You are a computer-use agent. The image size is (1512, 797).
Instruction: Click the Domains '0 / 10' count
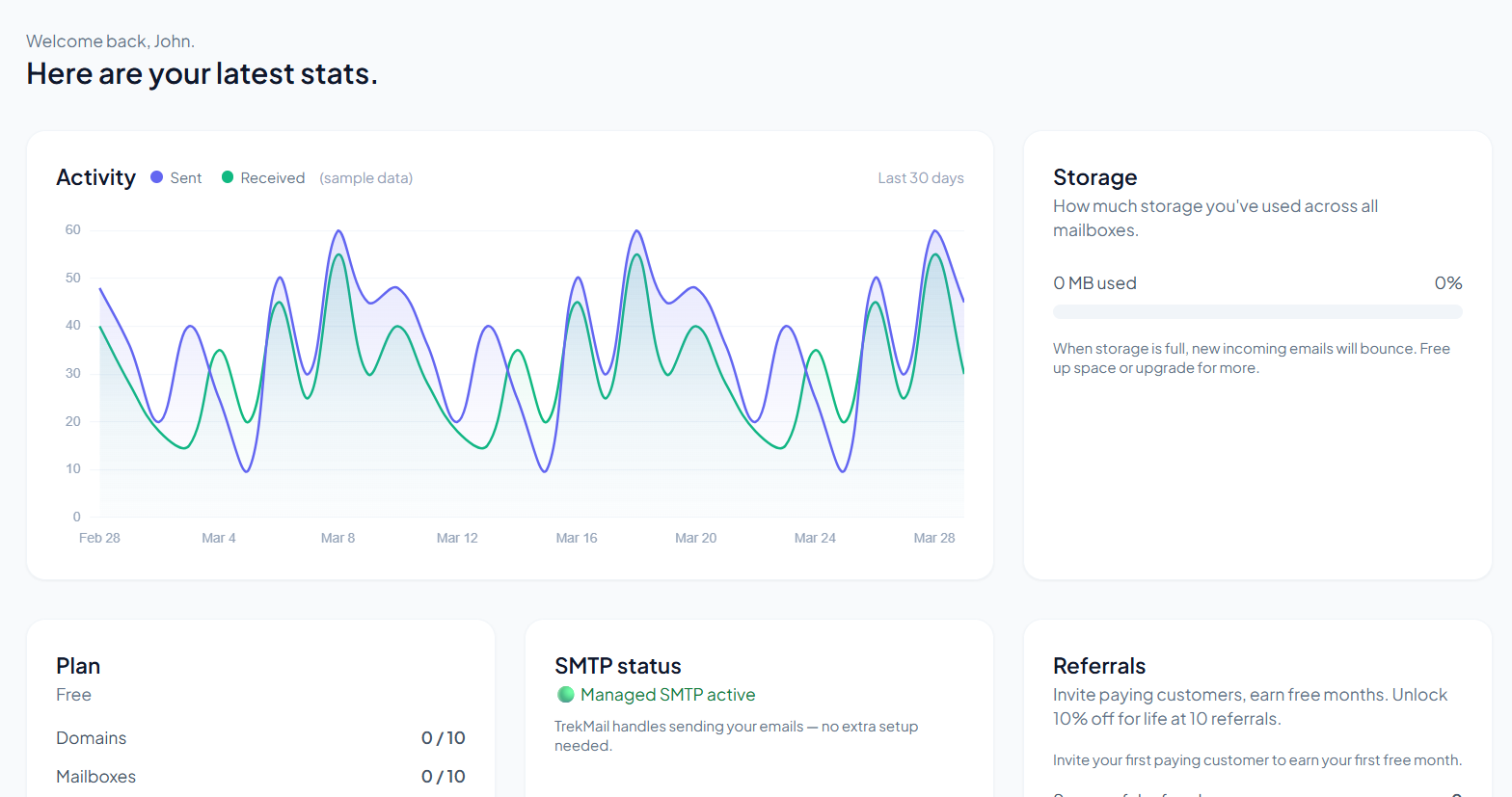[x=444, y=738]
